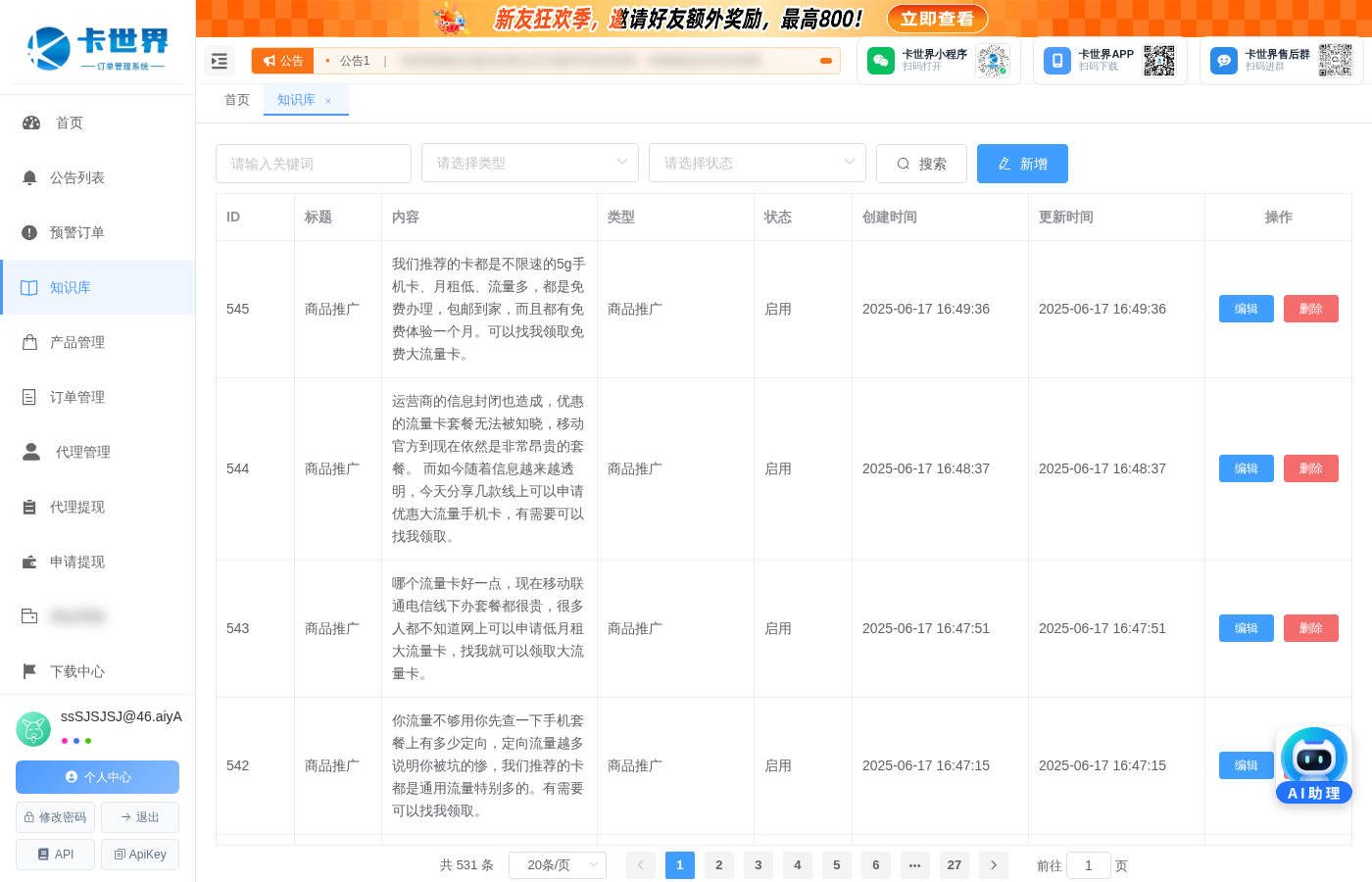Open the 20条/页 page size dropdown

coord(558,865)
